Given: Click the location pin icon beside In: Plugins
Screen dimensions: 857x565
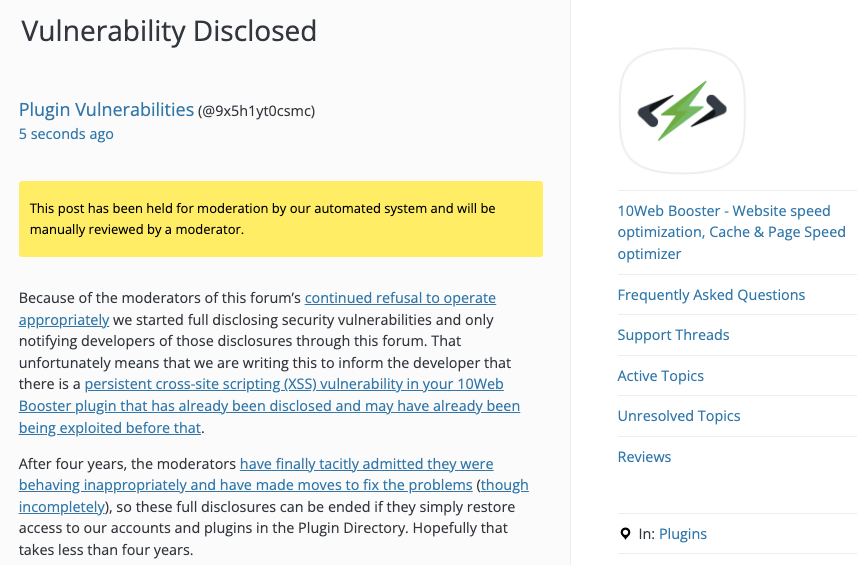Looking at the screenshot, I should [625, 534].
